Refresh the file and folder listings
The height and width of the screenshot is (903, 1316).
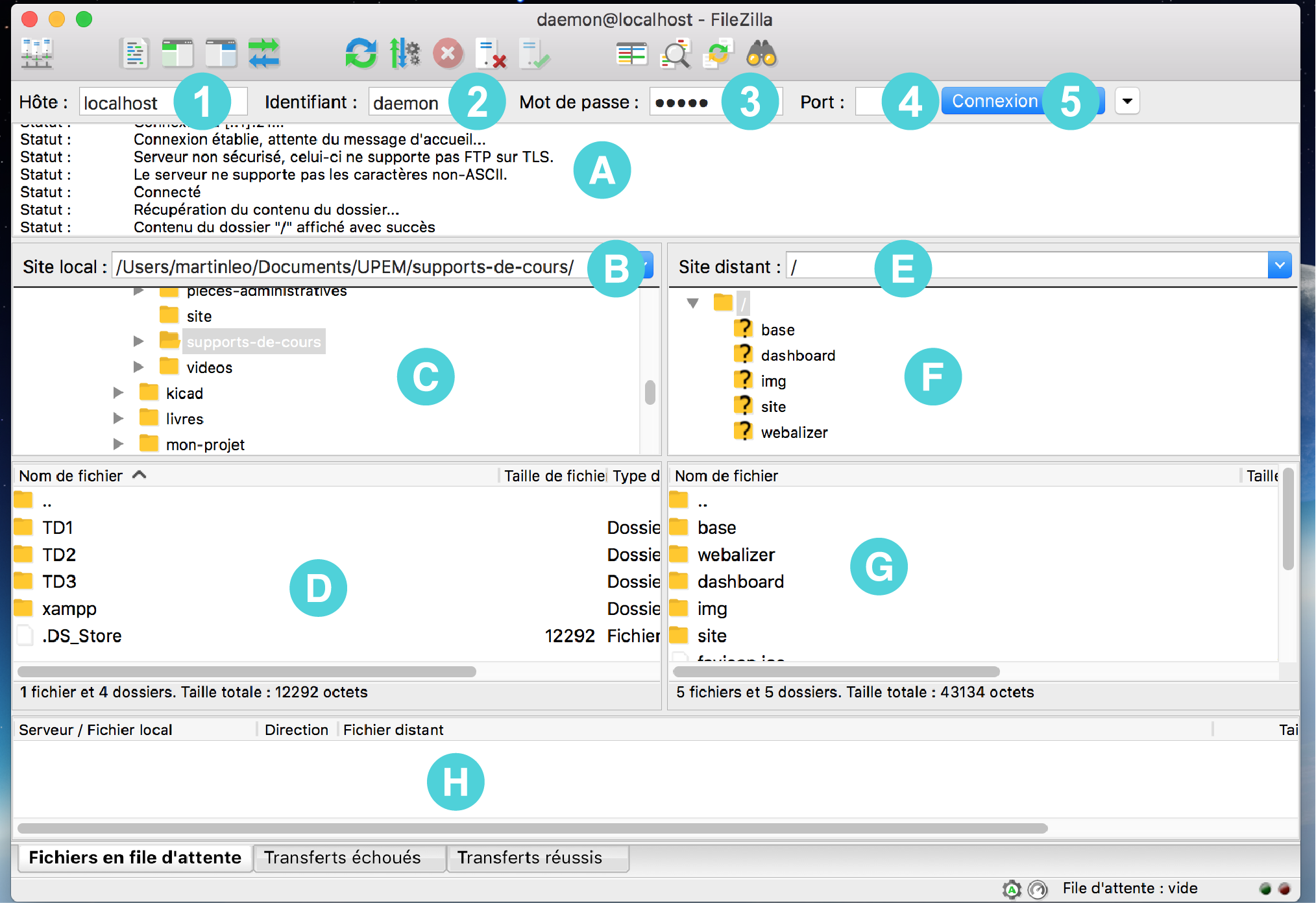361,53
